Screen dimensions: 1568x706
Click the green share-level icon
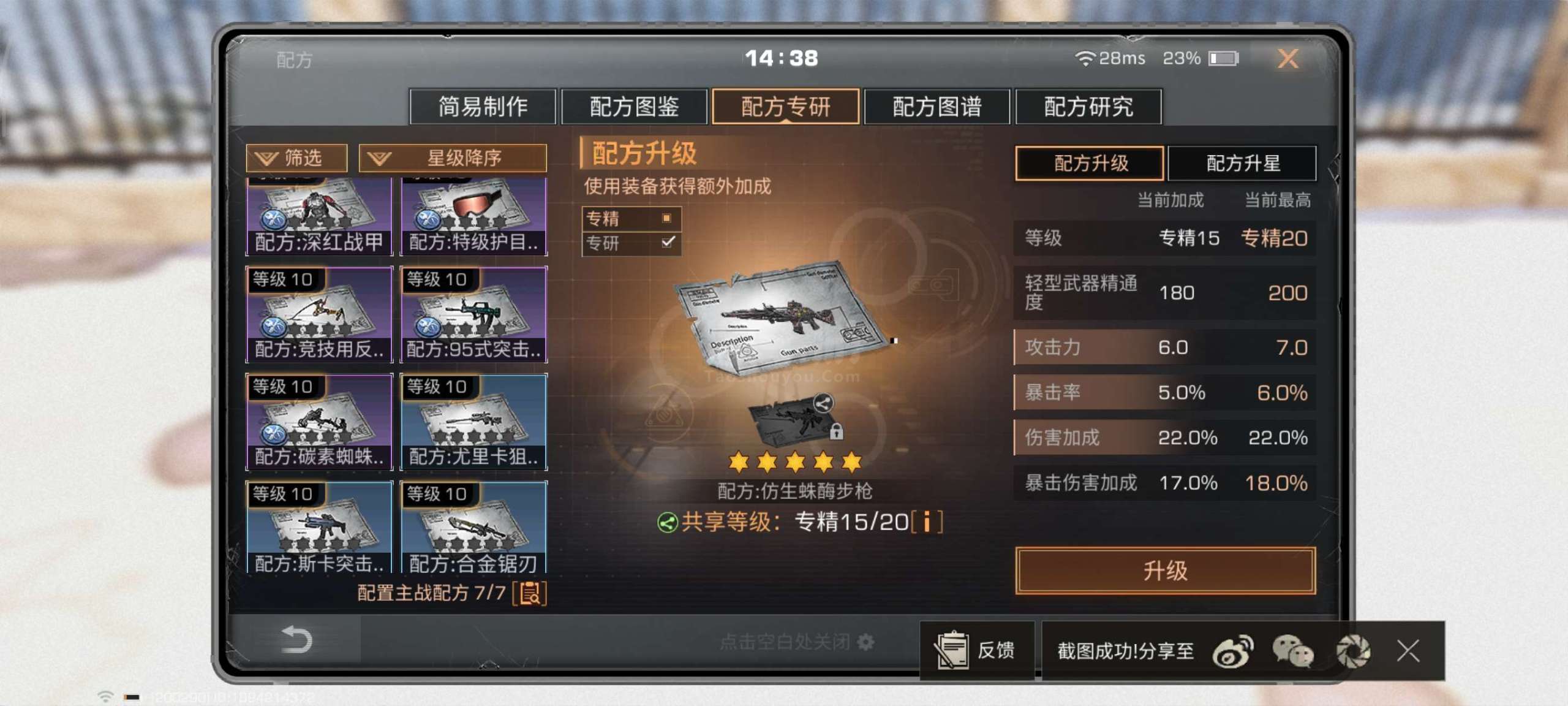667,523
